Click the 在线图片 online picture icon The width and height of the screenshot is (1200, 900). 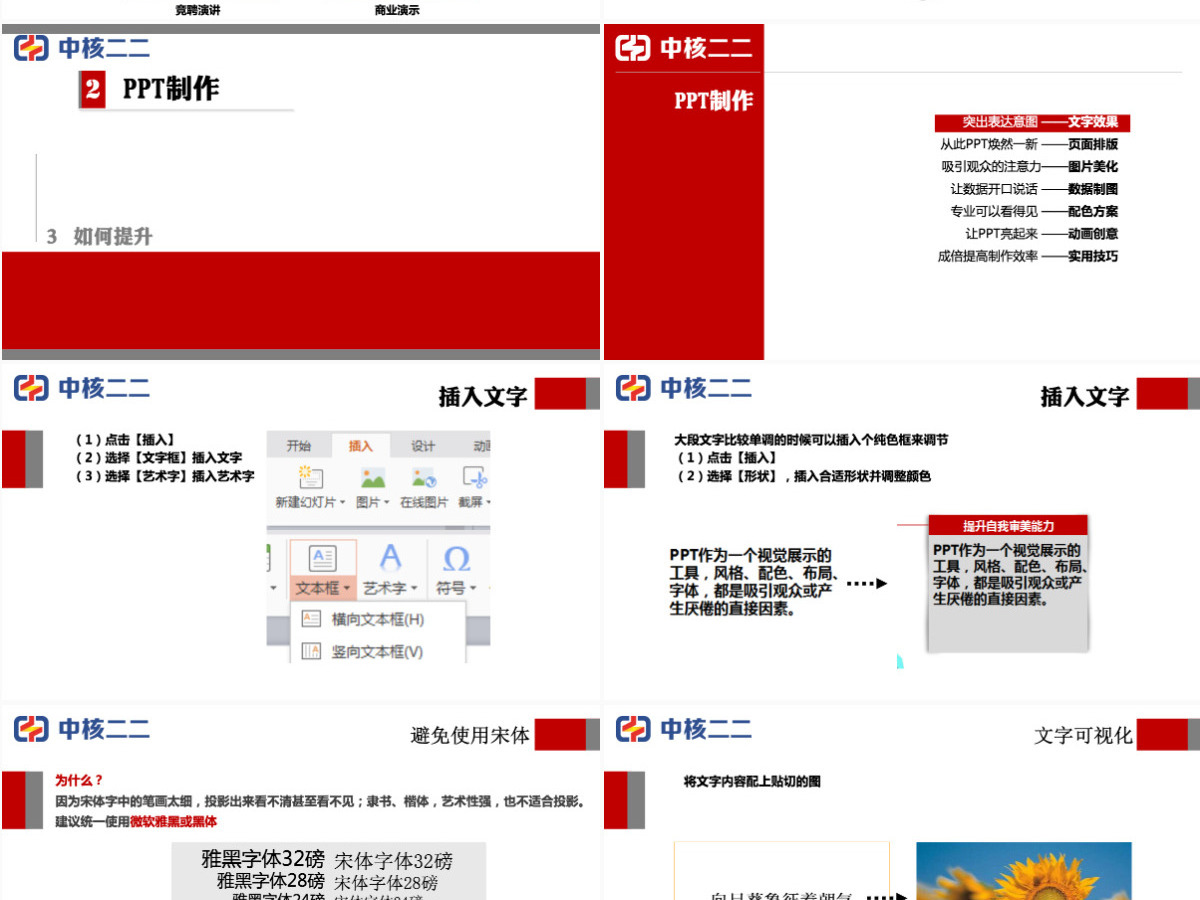point(424,478)
